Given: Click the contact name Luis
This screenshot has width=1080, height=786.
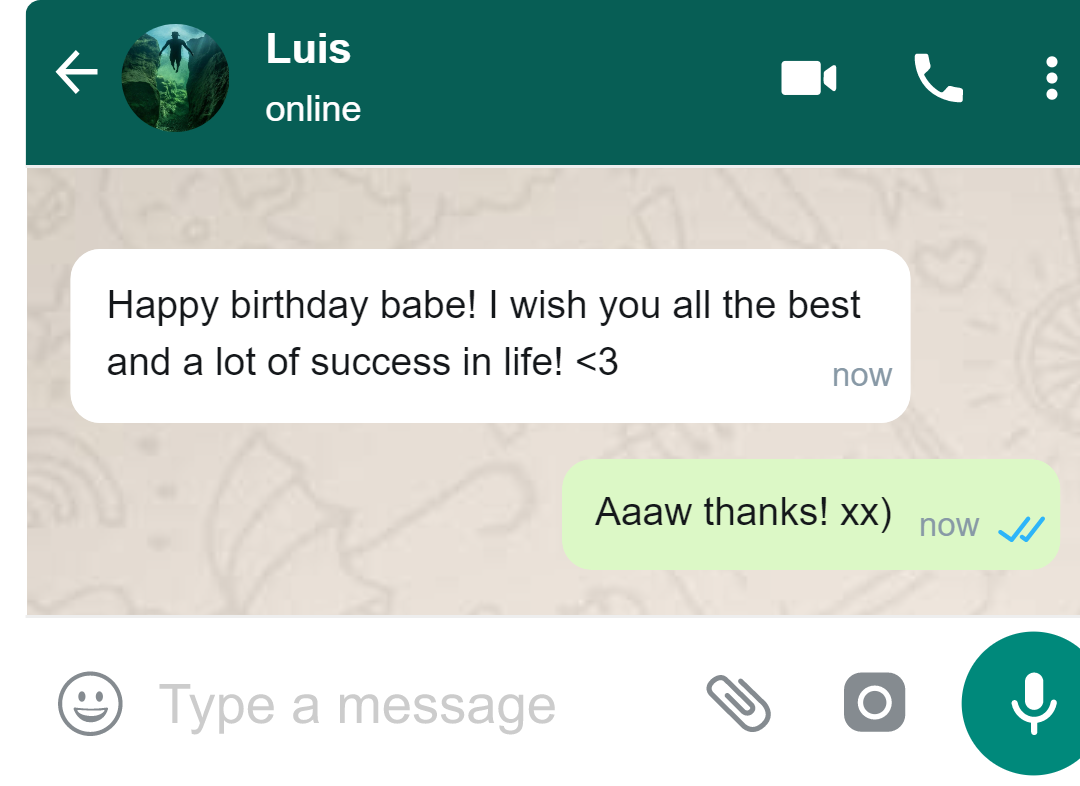Looking at the screenshot, I should (x=308, y=49).
